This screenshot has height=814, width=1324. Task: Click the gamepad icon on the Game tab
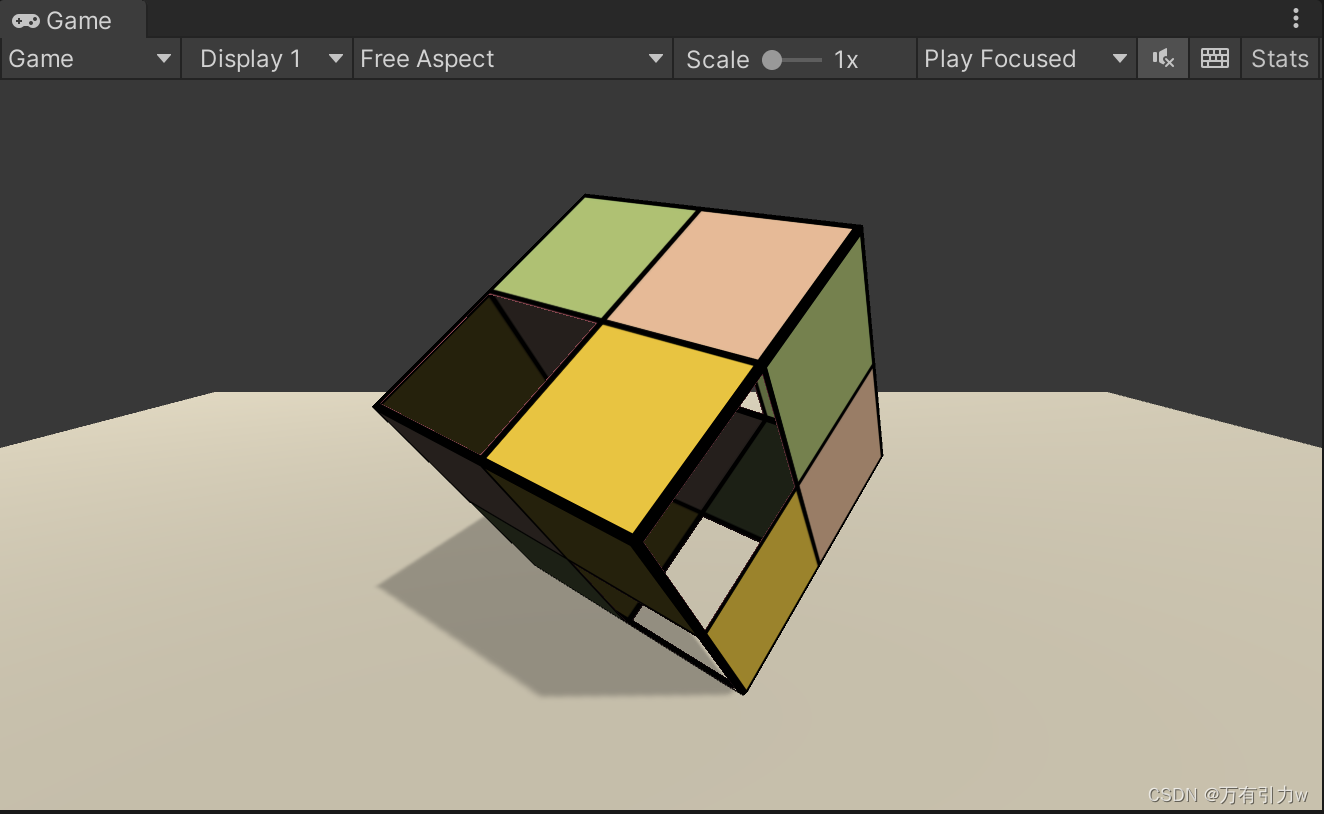point(26,20)
